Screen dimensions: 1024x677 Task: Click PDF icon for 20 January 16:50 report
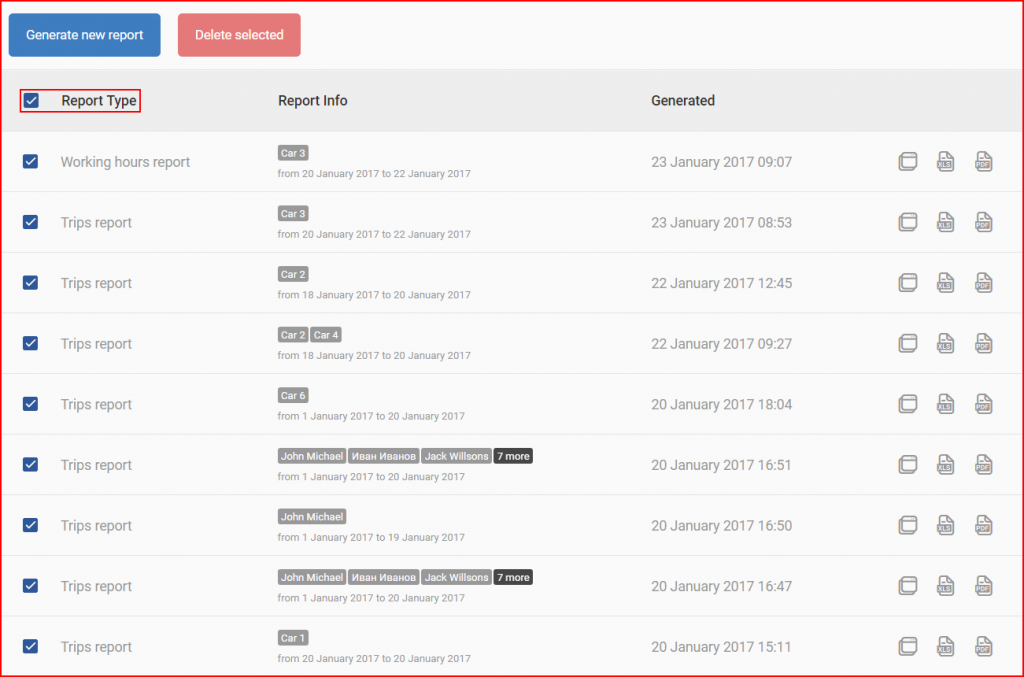pyautogui.click(x=984, y=526)
